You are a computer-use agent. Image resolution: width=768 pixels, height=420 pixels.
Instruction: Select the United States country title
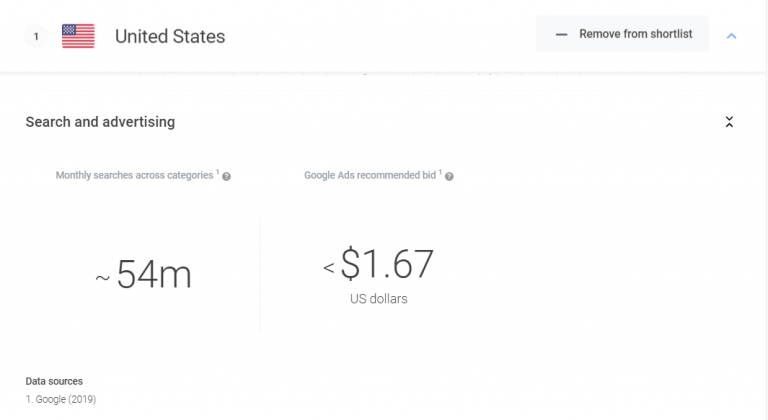point(170,37)
